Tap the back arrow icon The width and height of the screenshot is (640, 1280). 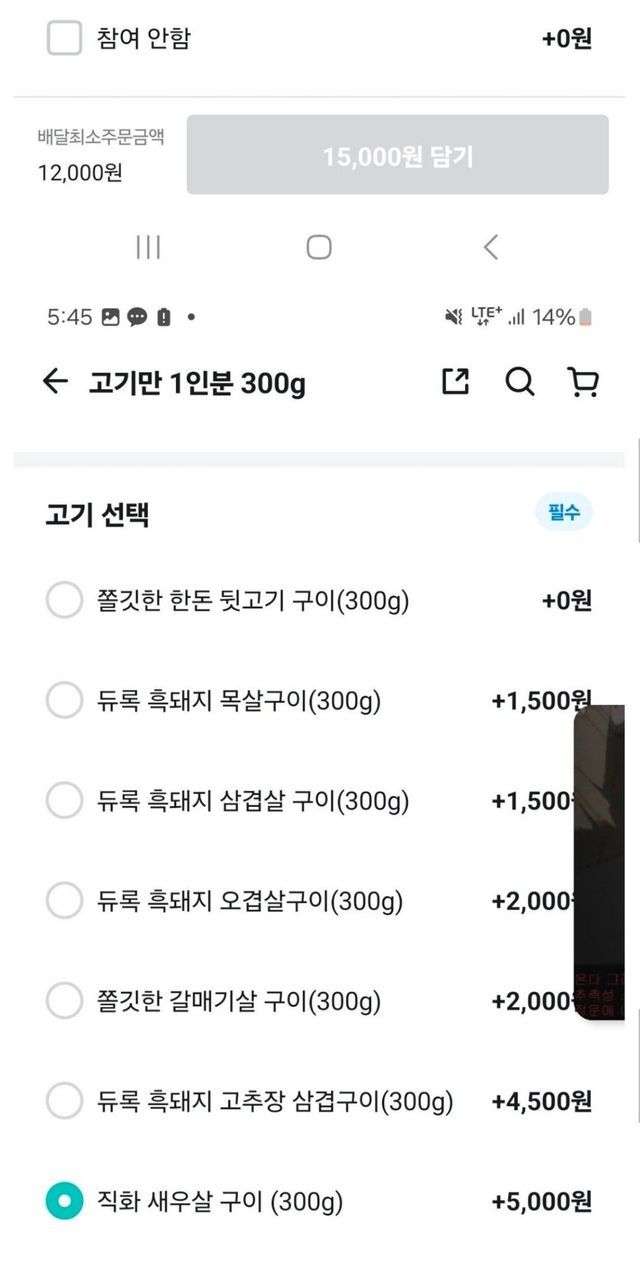tap(55, 381)
